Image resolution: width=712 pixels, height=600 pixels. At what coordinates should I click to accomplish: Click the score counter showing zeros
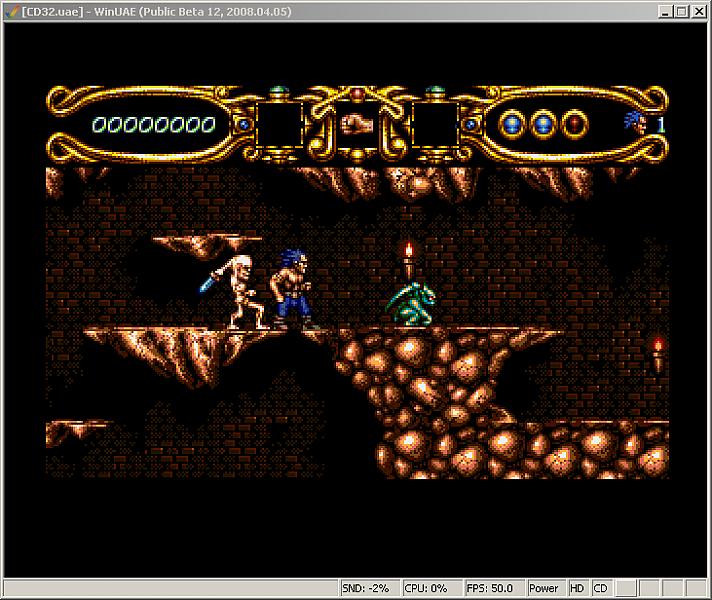coord(153,124)
